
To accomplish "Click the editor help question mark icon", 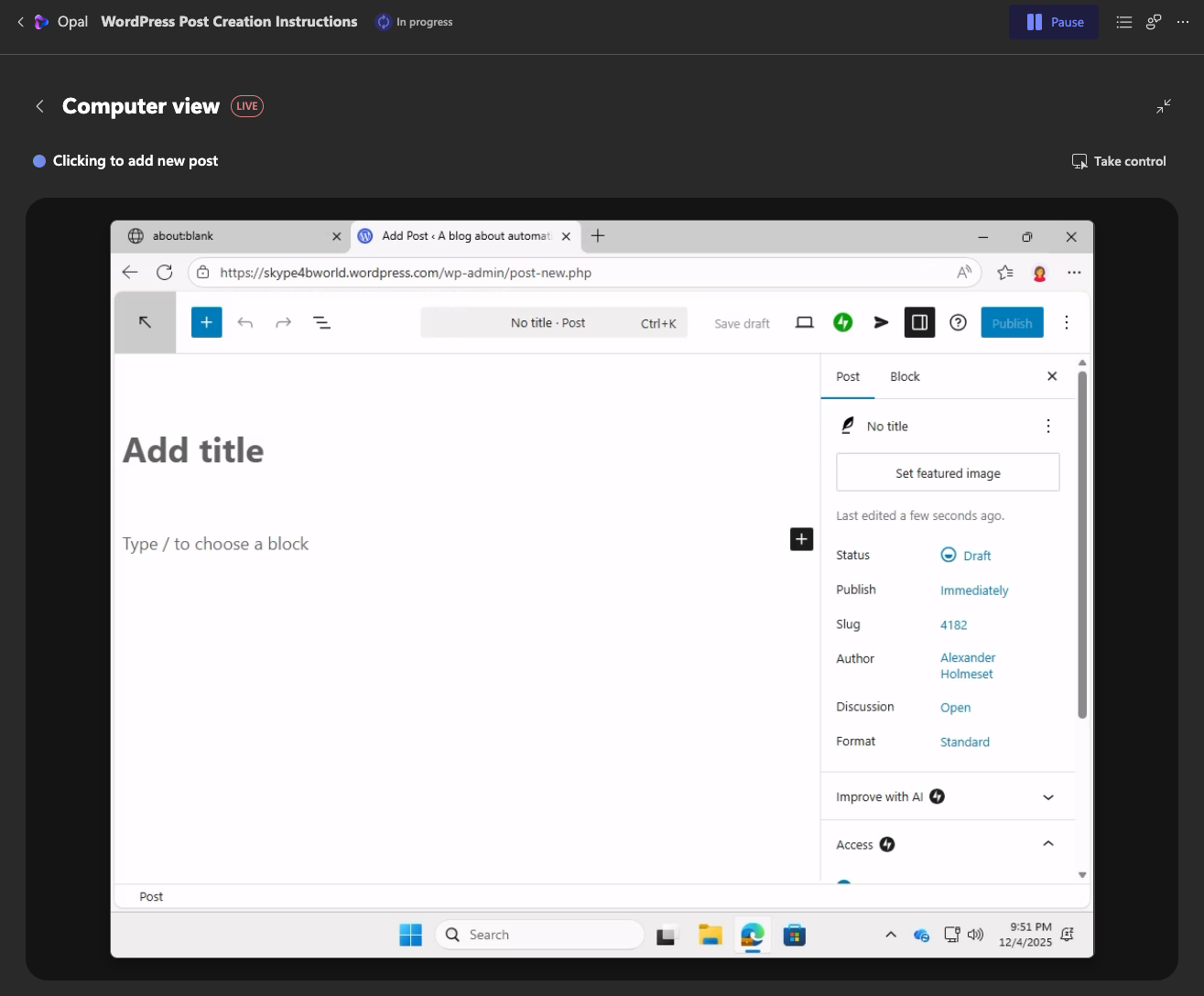I will point(958,322).
